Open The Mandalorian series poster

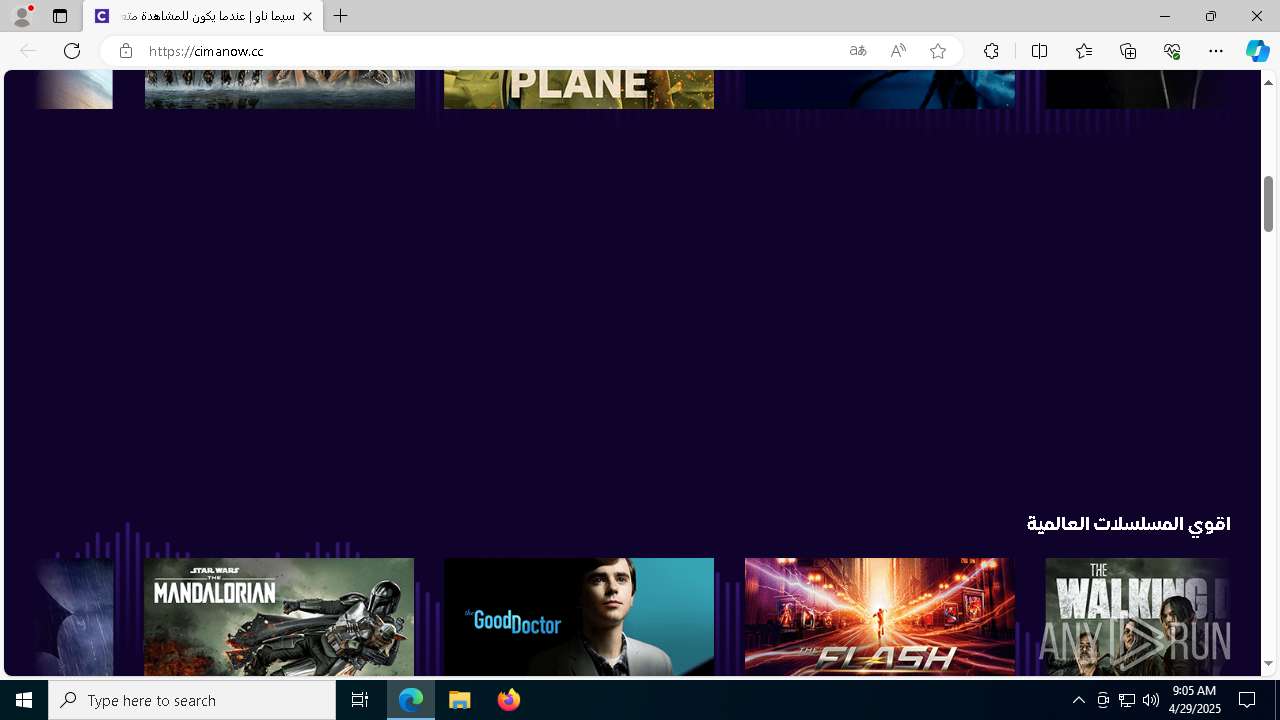tap(279, 617)
